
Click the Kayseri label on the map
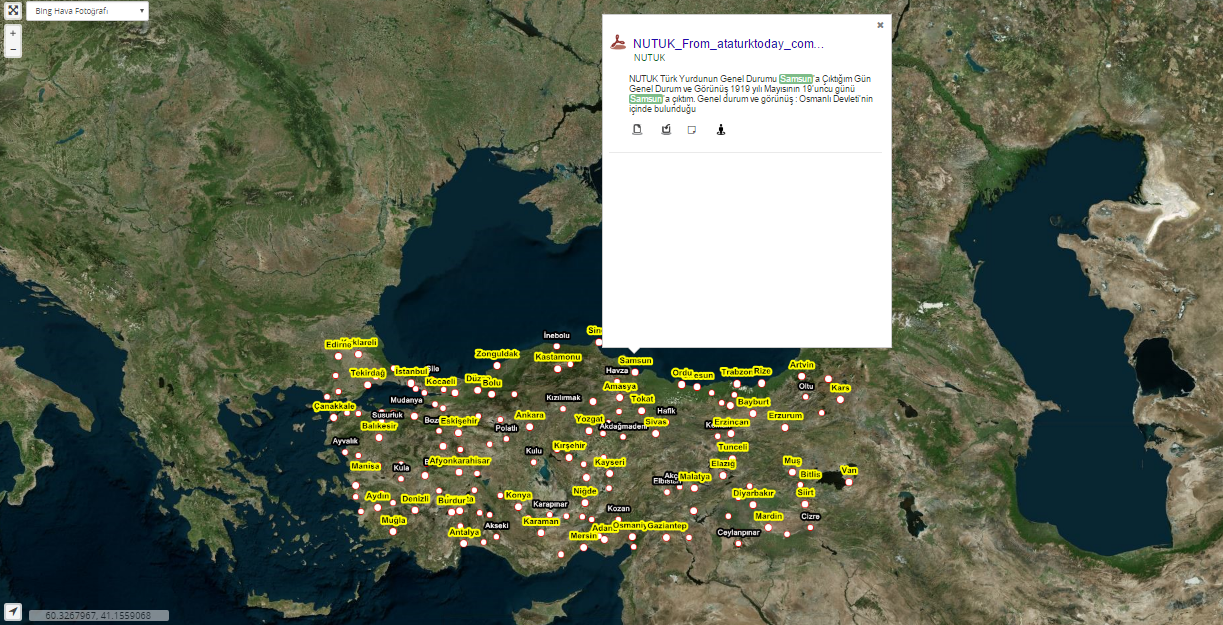click(x=609, y=462)
